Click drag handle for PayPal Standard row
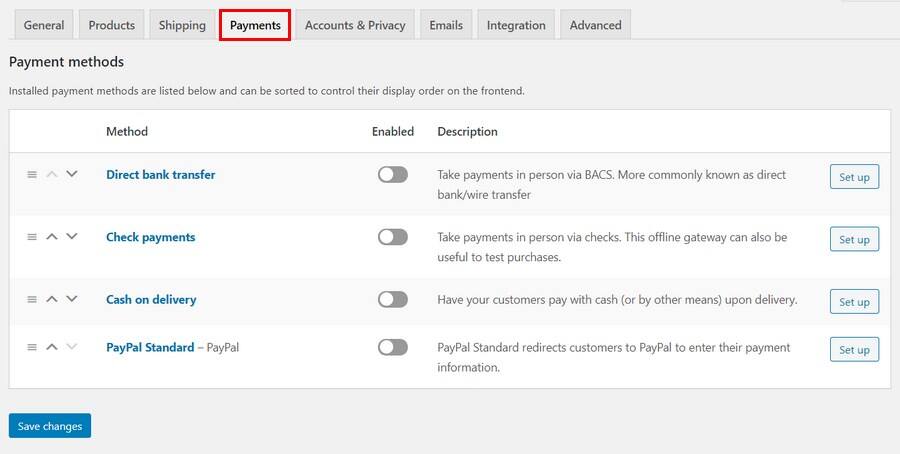 coord(32,347)
